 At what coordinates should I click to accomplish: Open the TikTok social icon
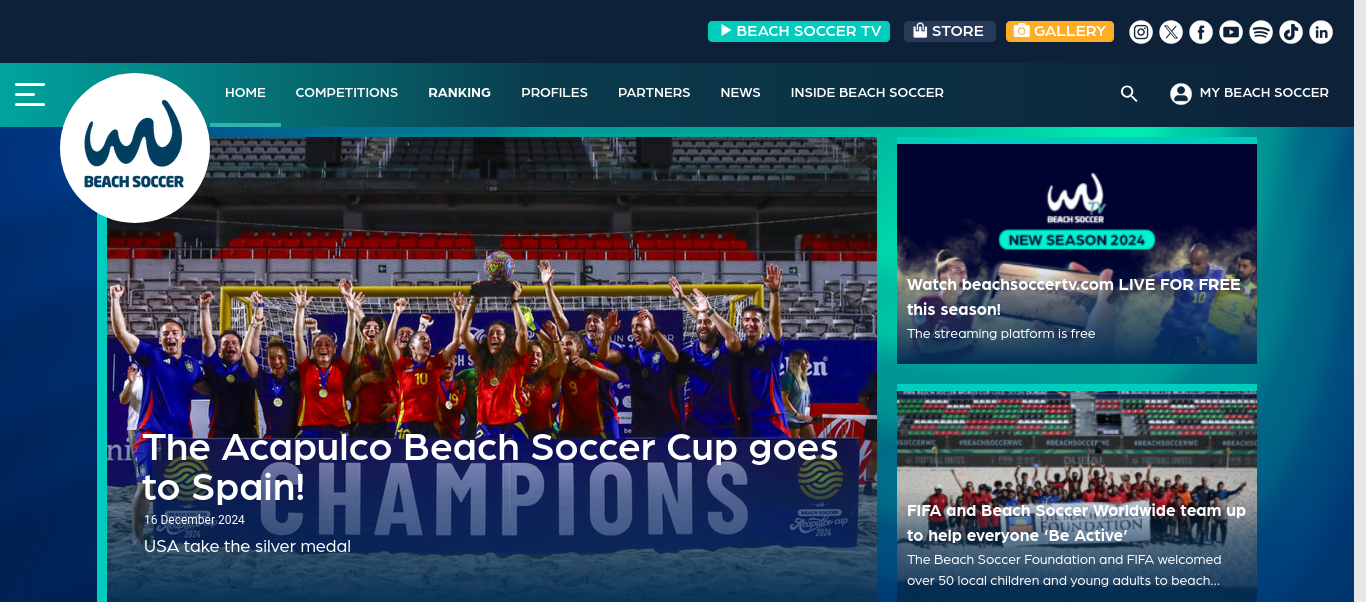coord(1291,32)
